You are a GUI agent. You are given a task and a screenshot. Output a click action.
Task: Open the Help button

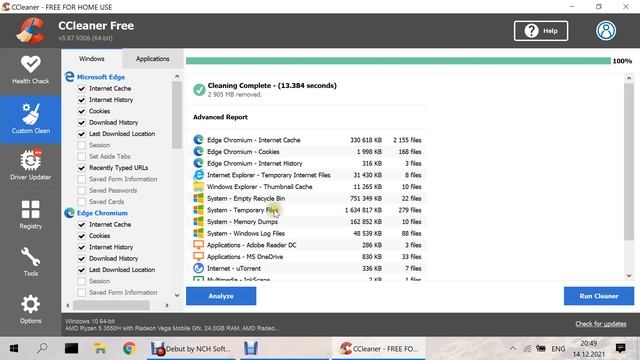[541, 31]
